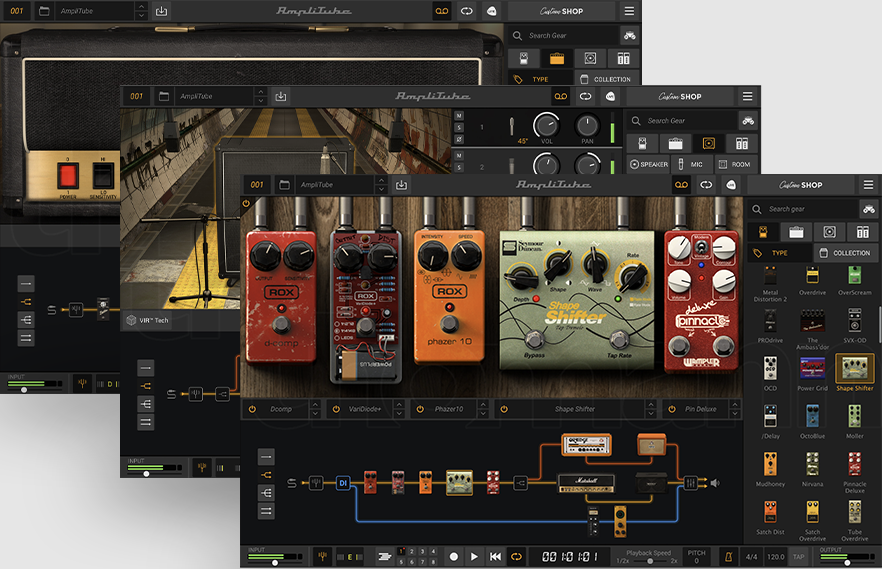Choose the single-line chain routing layout

coord(266,457)
